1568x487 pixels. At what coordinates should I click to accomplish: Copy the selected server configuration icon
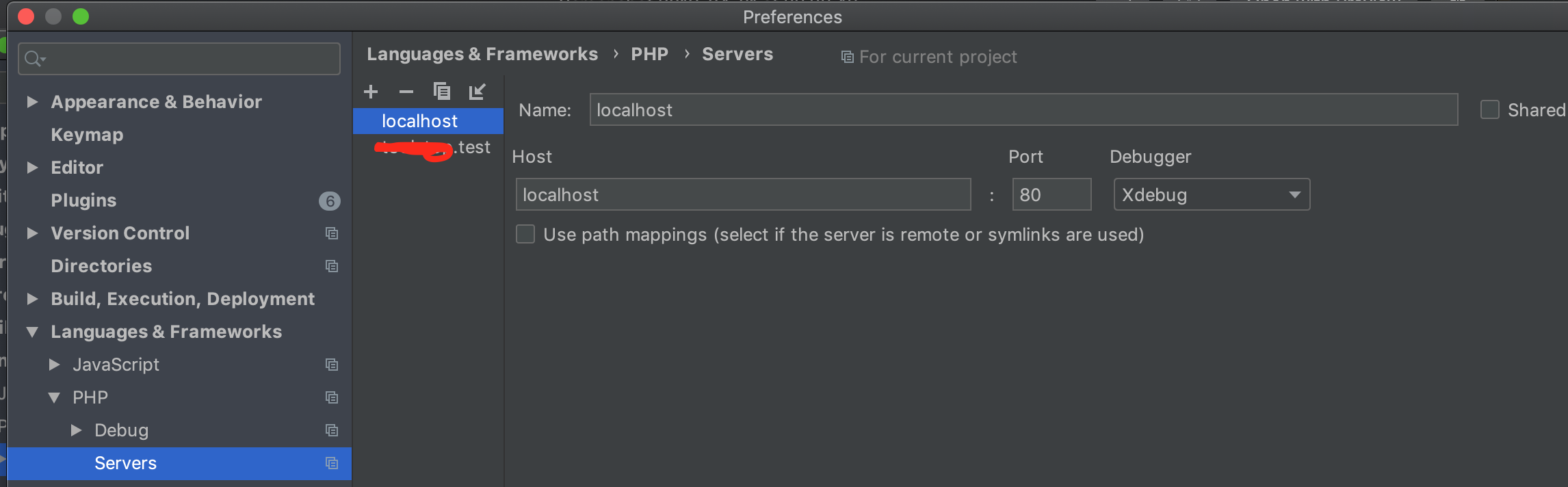(442, 92)
